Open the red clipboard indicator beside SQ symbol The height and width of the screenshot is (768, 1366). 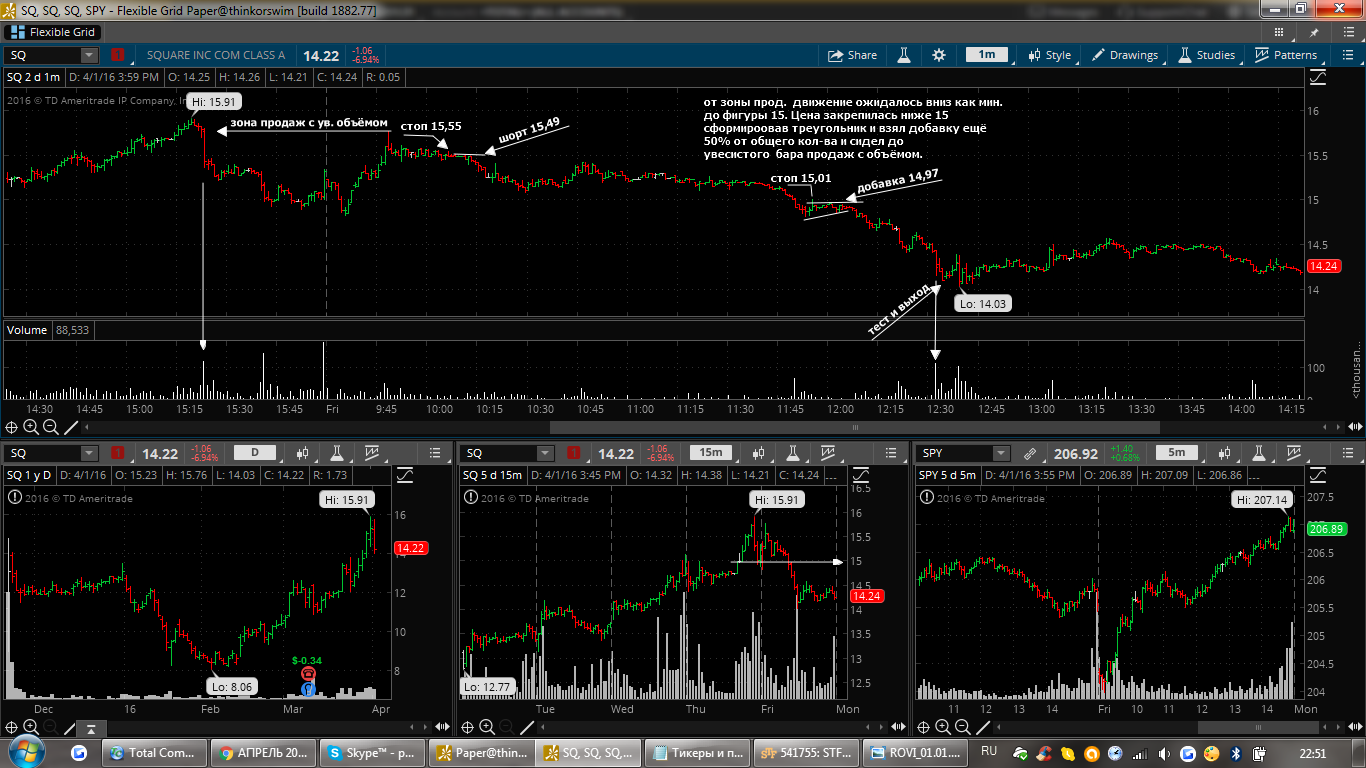[118, 55]
